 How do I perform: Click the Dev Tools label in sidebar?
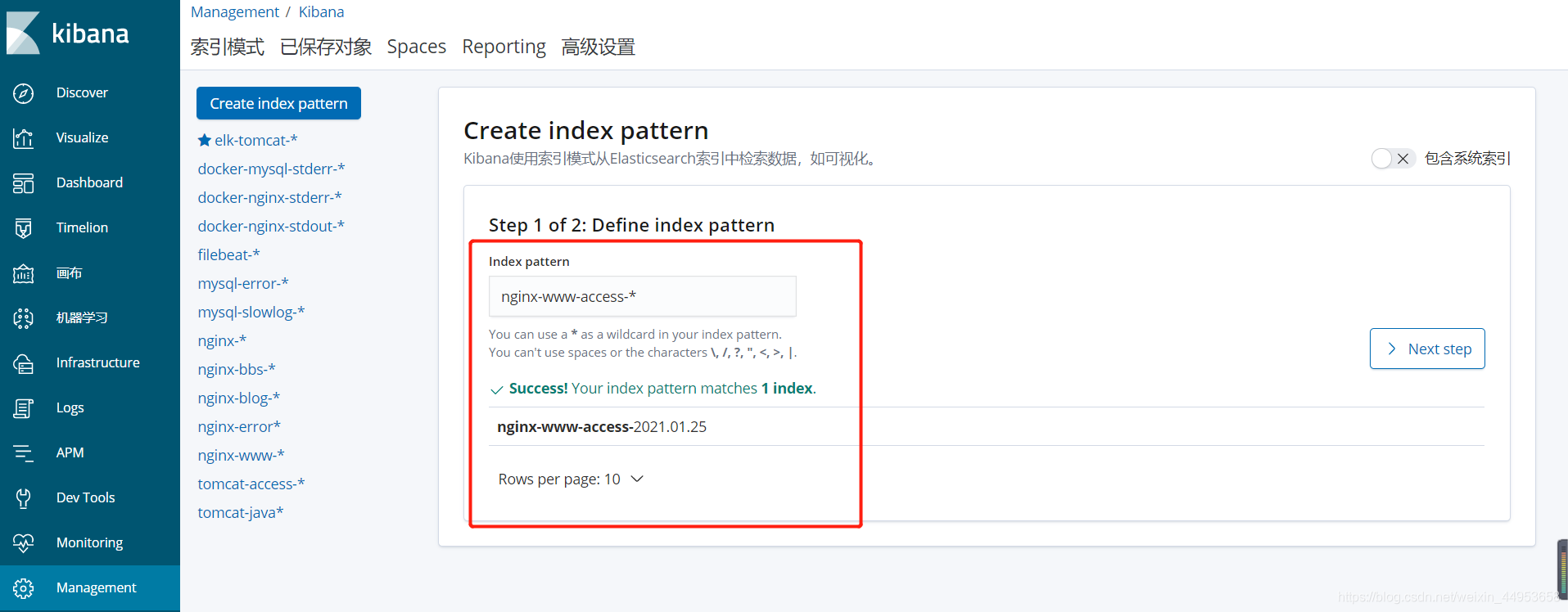[85, 497]
